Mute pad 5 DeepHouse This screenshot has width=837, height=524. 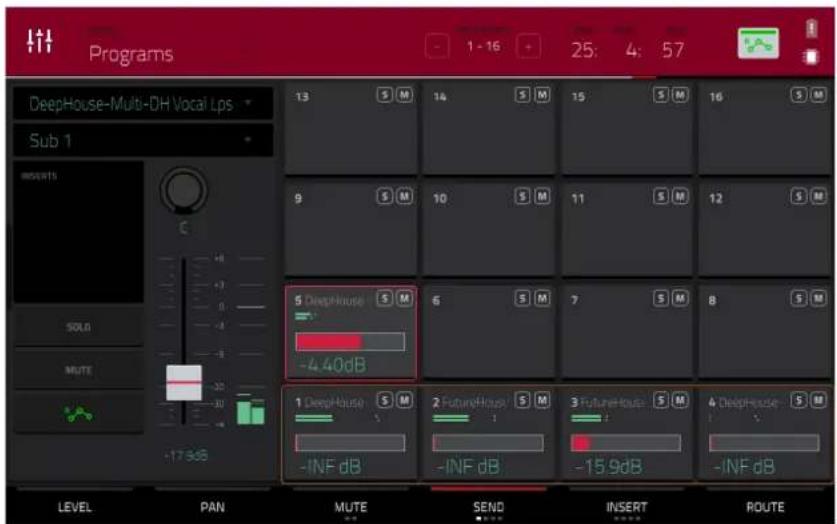tap(405, 298)
